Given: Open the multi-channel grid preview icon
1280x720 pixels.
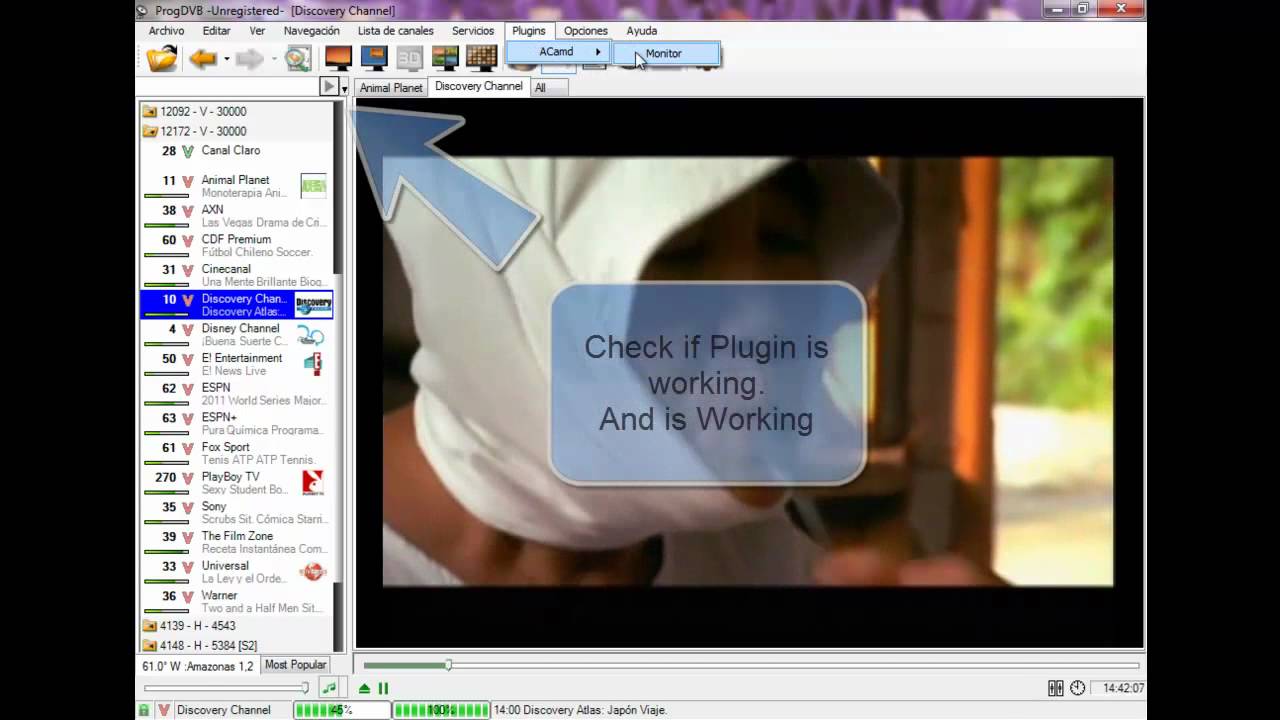Looking at the screenshot, I should pyautogui.click(x=481, y=58).
